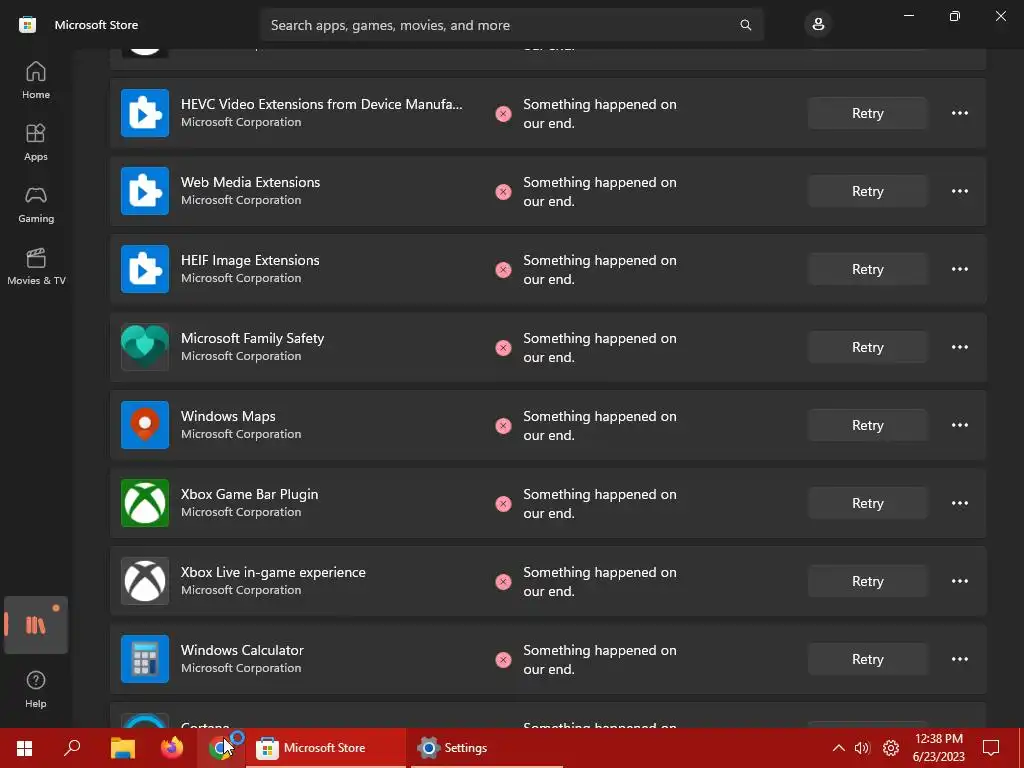The width and height of the screenshot is (1024, 768).
Task: Click the search magnifier icon
Action: point(745,25)
